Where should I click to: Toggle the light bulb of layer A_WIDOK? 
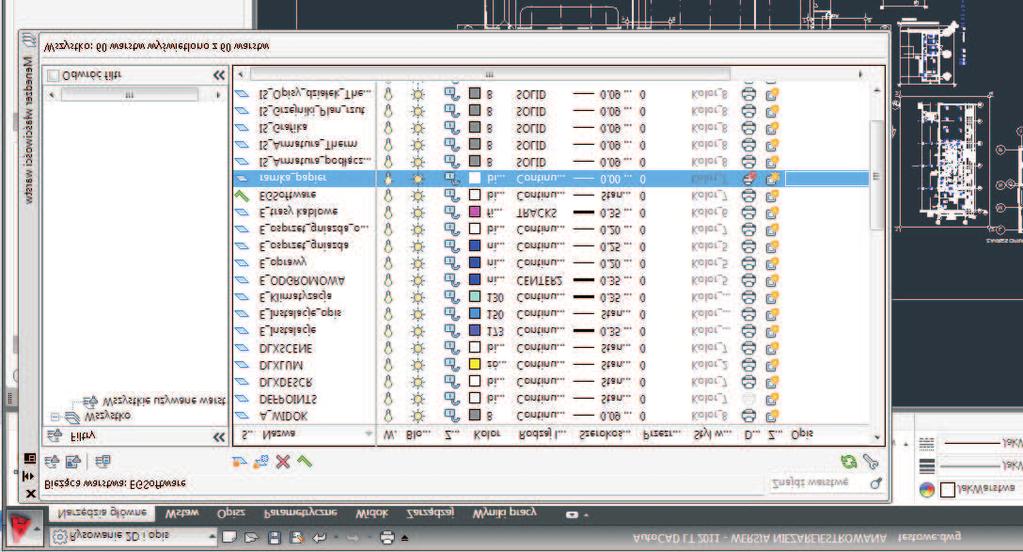(x=388, y=415)
